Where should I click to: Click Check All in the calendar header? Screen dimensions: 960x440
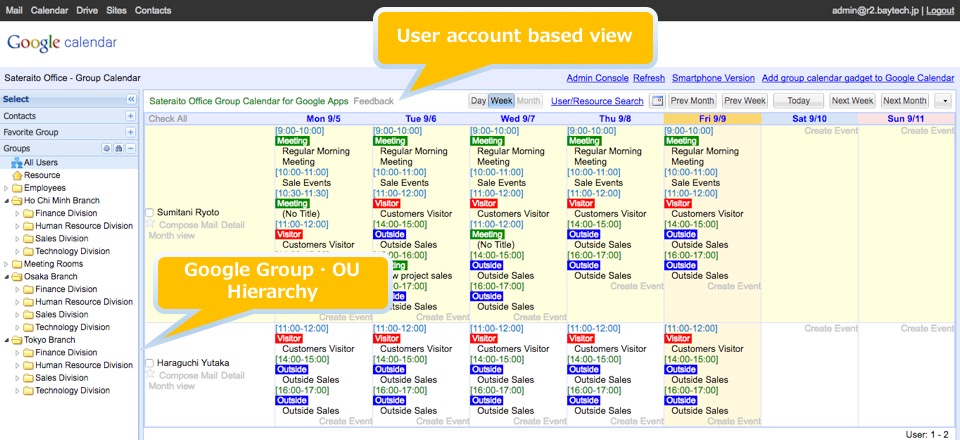click(168, 119)
